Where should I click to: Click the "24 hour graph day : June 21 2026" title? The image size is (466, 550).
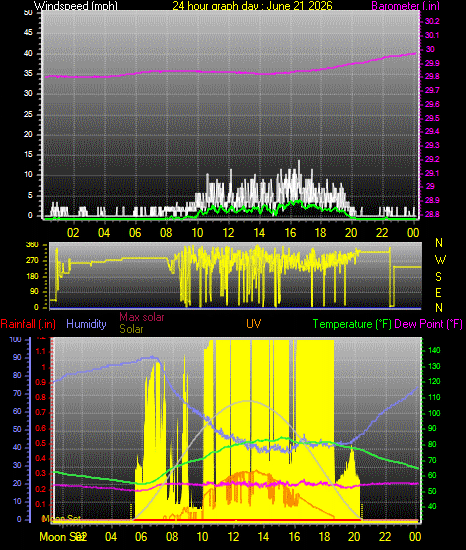pos(252,6)
